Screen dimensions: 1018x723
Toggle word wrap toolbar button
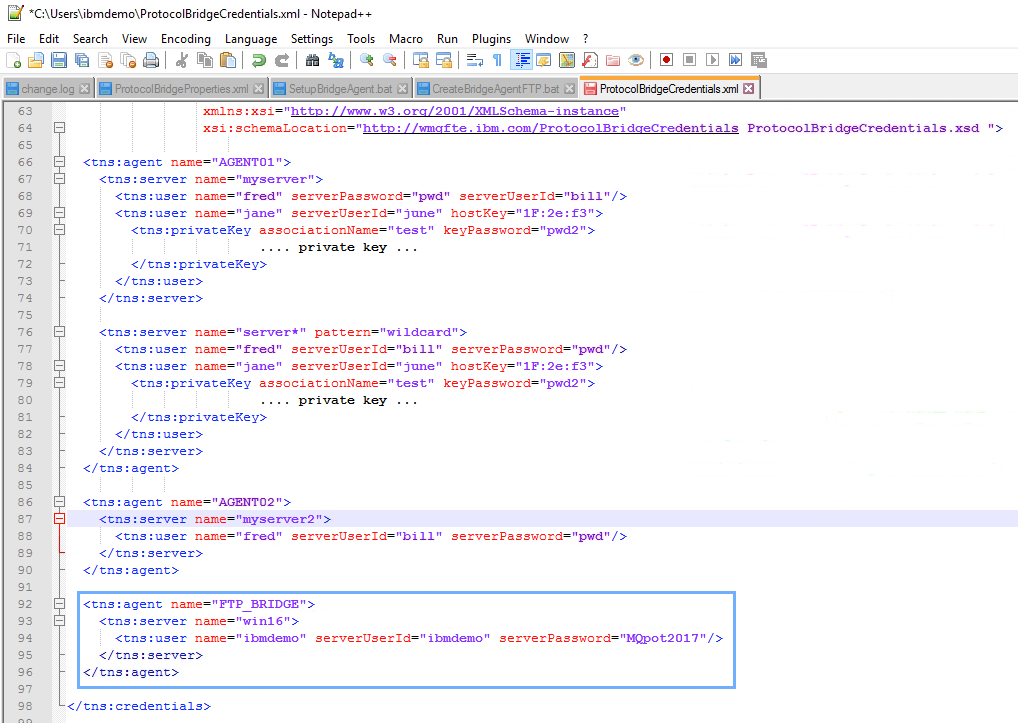475,60
